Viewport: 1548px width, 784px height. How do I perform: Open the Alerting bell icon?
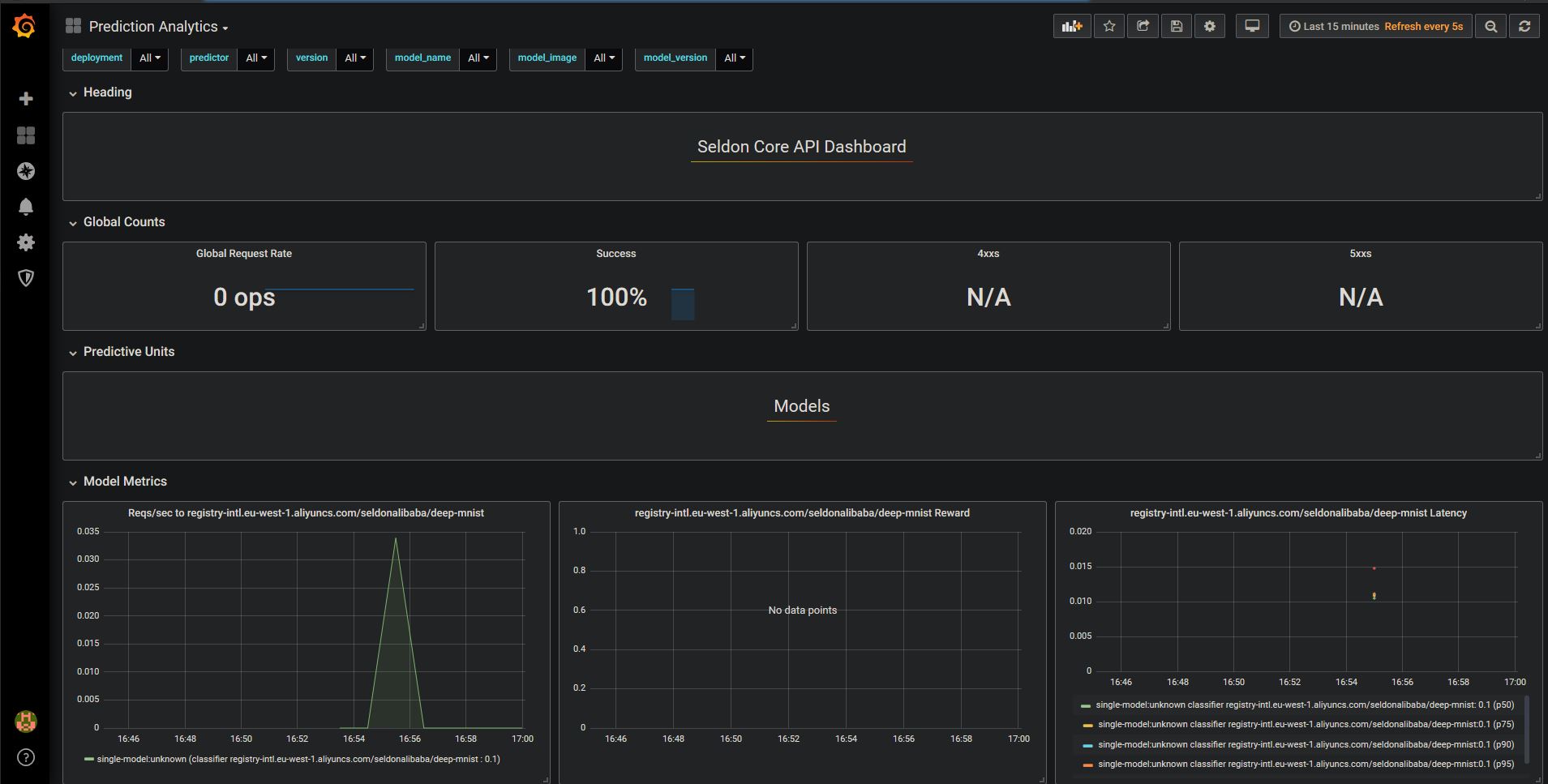tap(26, 207)
